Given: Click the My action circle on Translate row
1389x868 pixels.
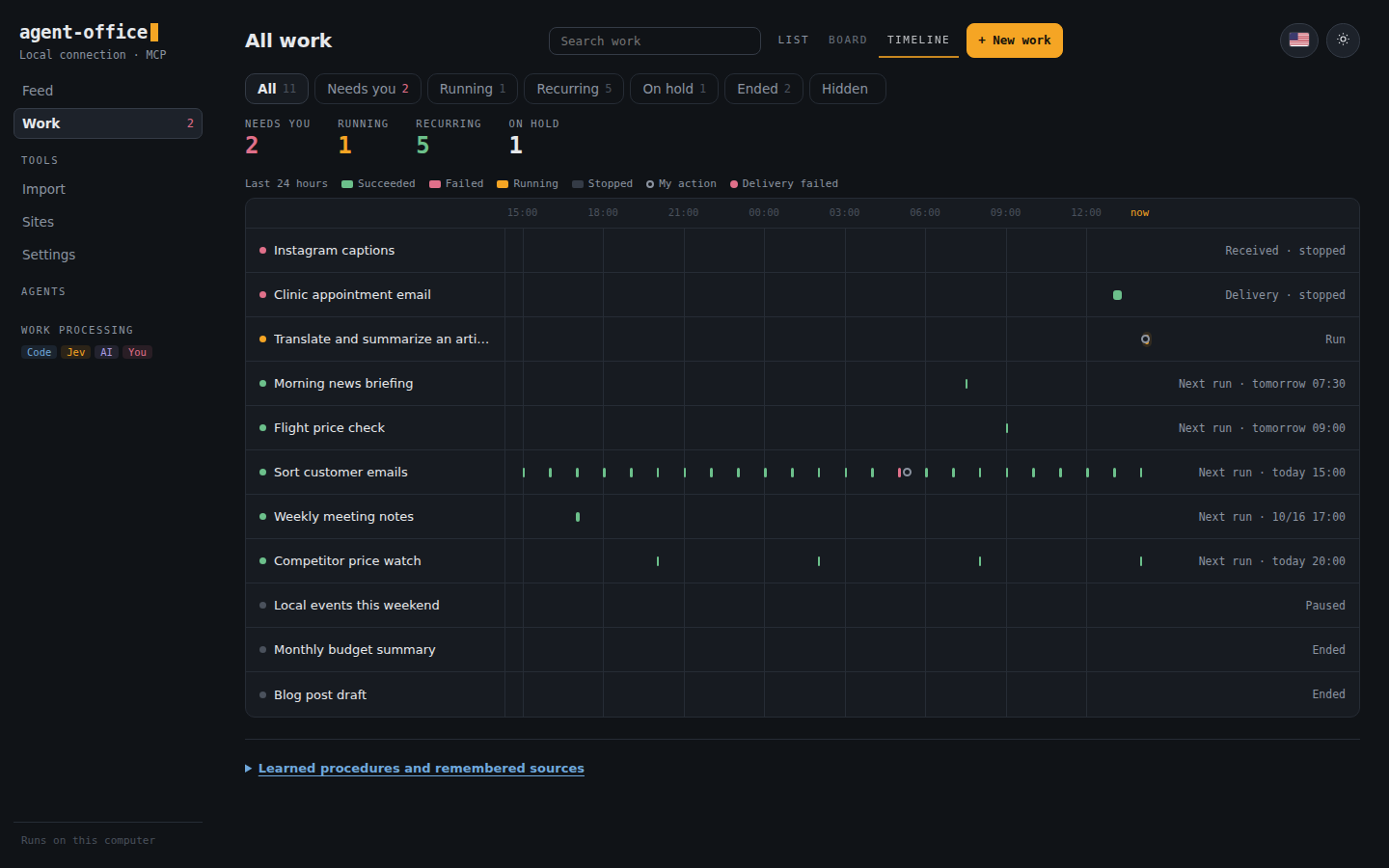Looking at the screenshot, I should (1145, 339).
